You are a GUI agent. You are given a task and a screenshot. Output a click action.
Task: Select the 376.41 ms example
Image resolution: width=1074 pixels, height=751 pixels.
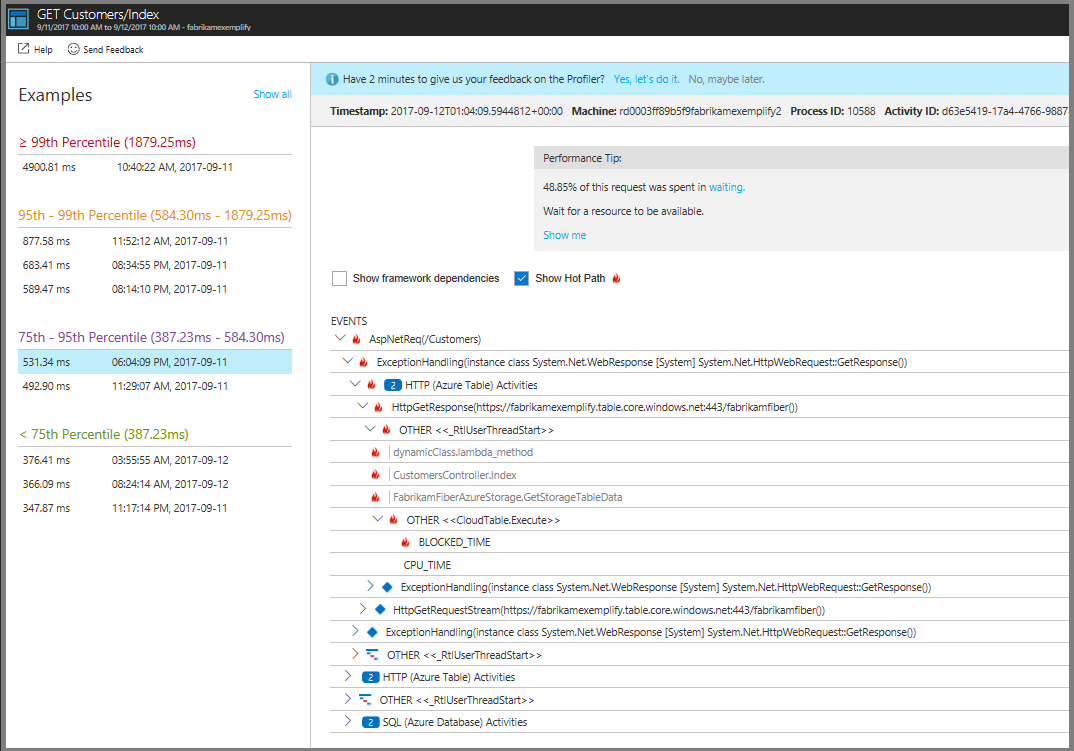tap(155, 460)
